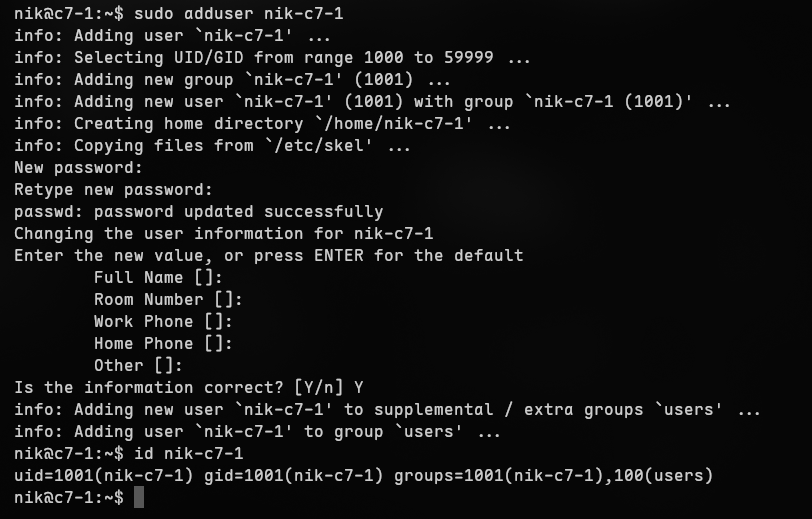Click 'Enter the new value' instruction line
The width and height of the screenshot is (812, 519).
tap(268, 256)
